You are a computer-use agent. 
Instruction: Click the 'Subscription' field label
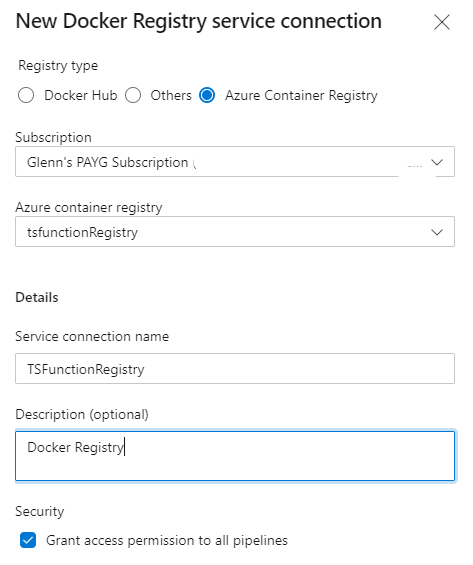tap(53, 137)
